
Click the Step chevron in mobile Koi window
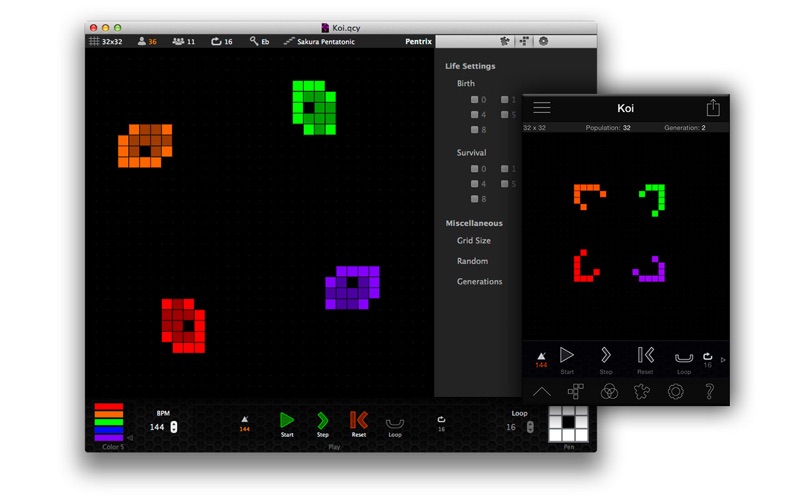pos(606,355)
